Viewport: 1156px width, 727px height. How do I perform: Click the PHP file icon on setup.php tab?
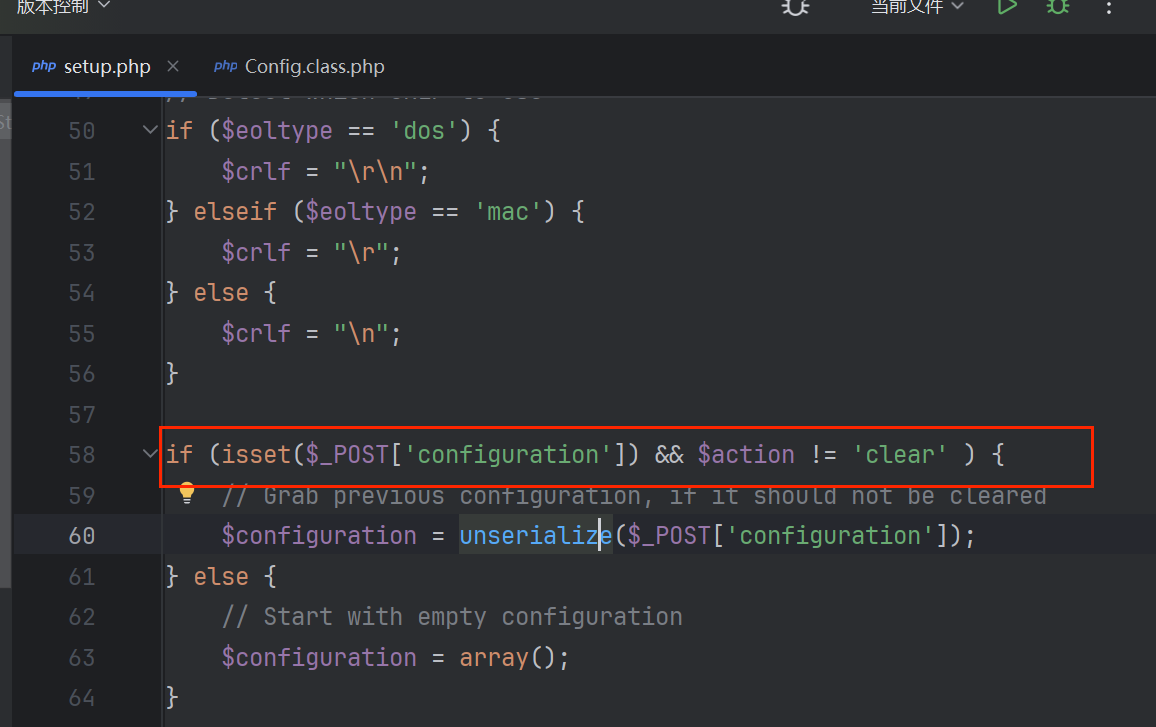pyautogui.click(x=44, y=67)
